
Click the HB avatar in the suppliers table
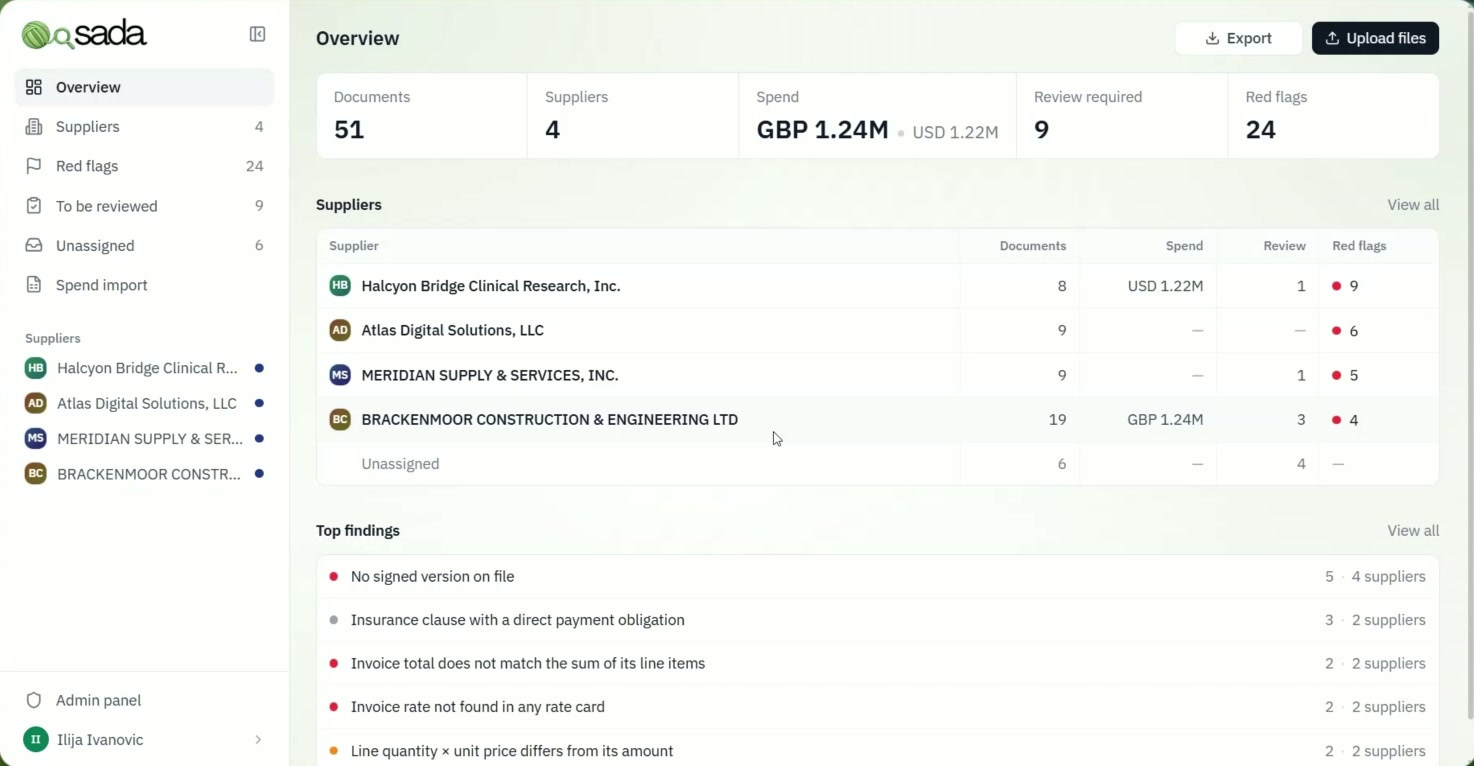340,286
